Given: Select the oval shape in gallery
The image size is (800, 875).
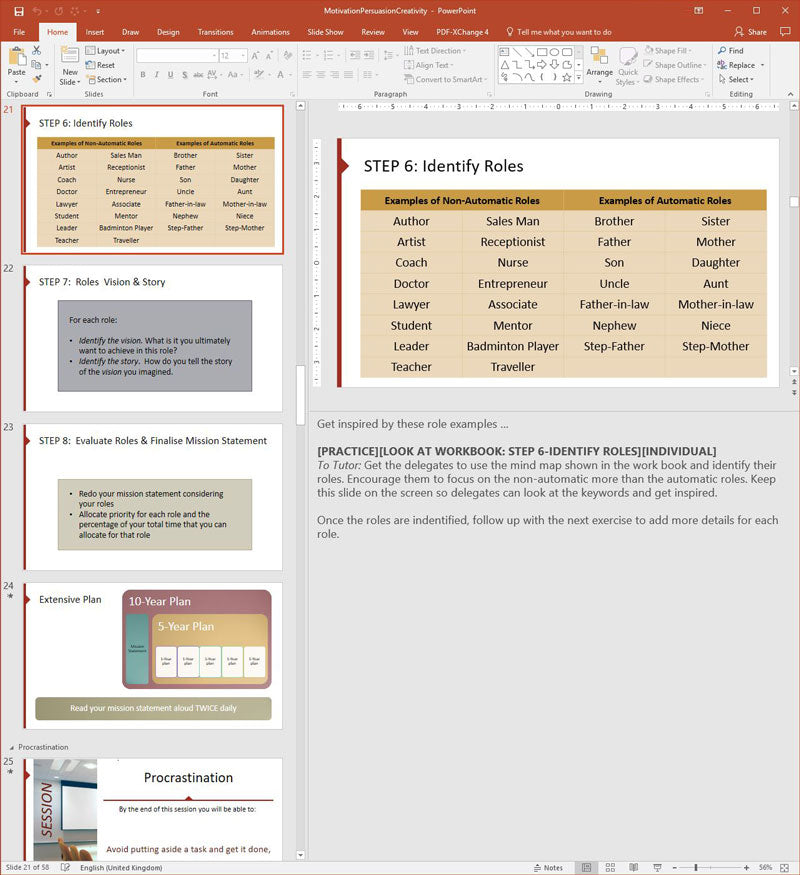Looking at the screenshot, I should (555, 52).
